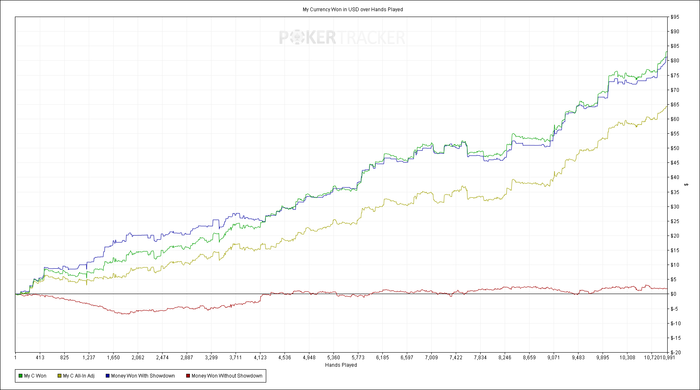This screenshot has height=390, width=700.
Task: Click the '6,597' x-axis tick label
Action: pos(407,357)
